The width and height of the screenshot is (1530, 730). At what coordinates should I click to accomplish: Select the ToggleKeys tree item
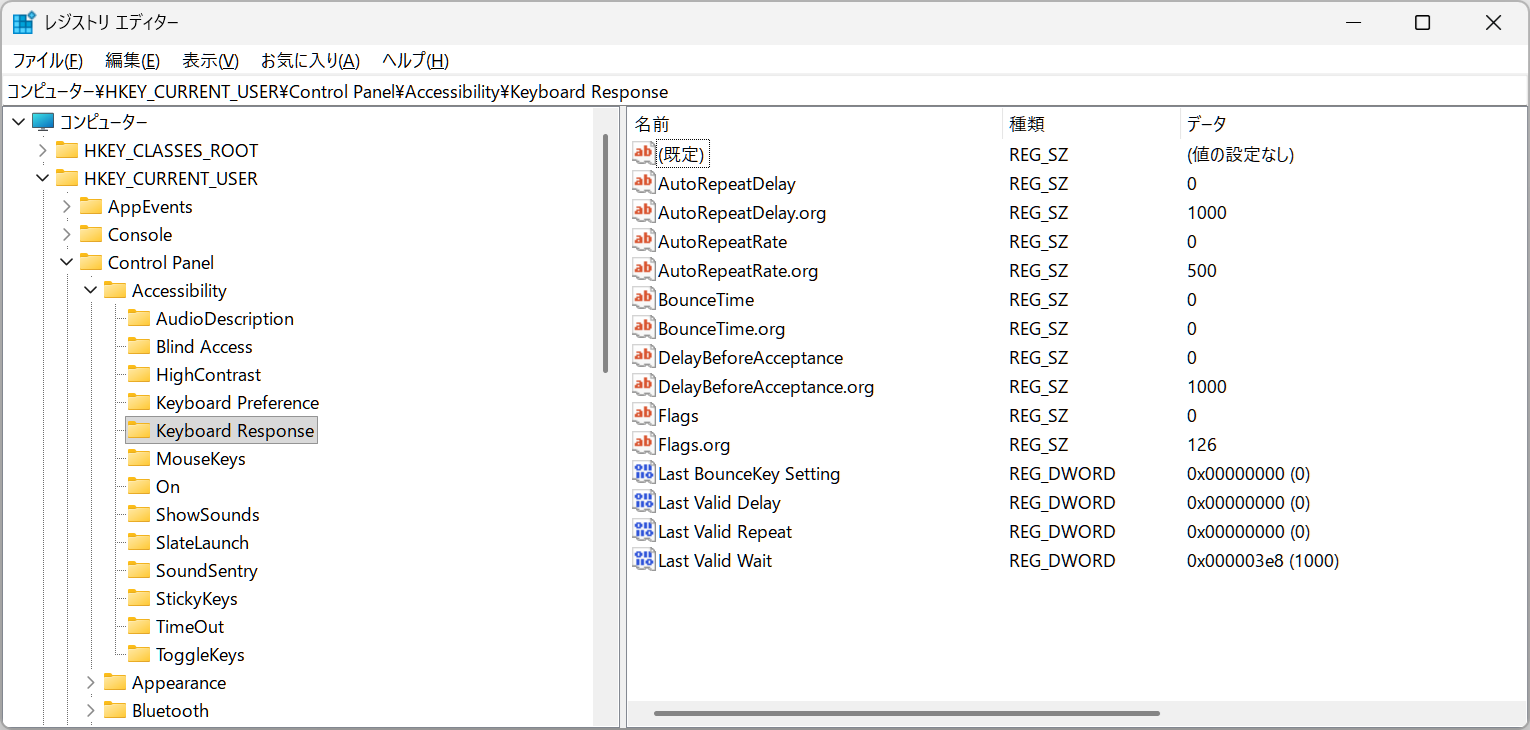[x=200, y=655]
